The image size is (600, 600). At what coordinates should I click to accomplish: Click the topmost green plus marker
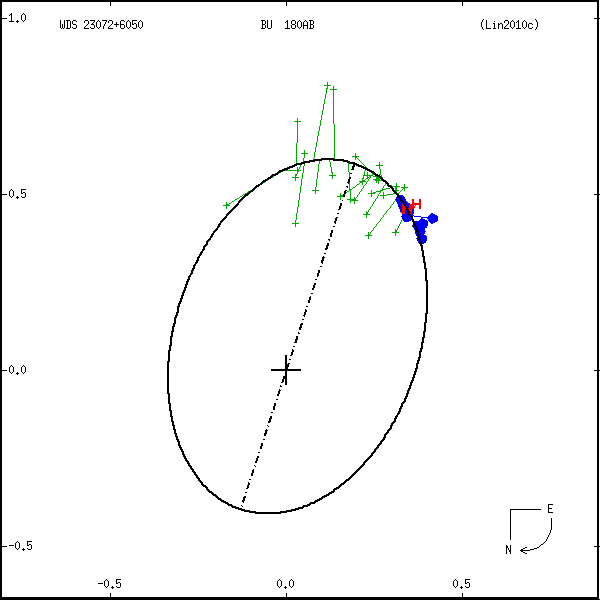tap(327, 85)
